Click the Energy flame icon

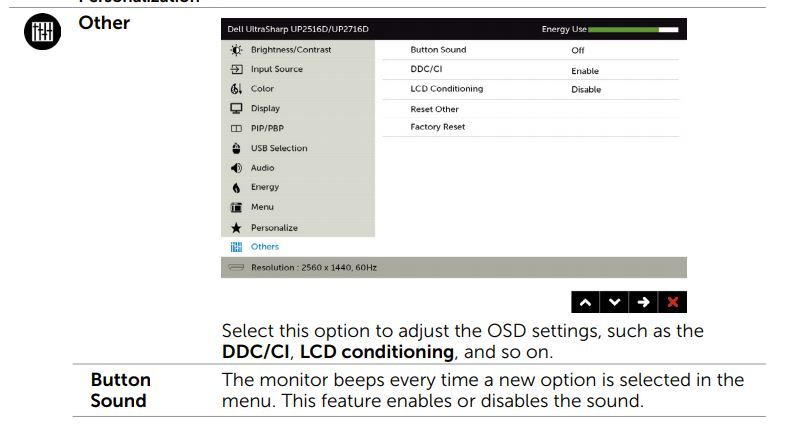[x=236, y=188]
